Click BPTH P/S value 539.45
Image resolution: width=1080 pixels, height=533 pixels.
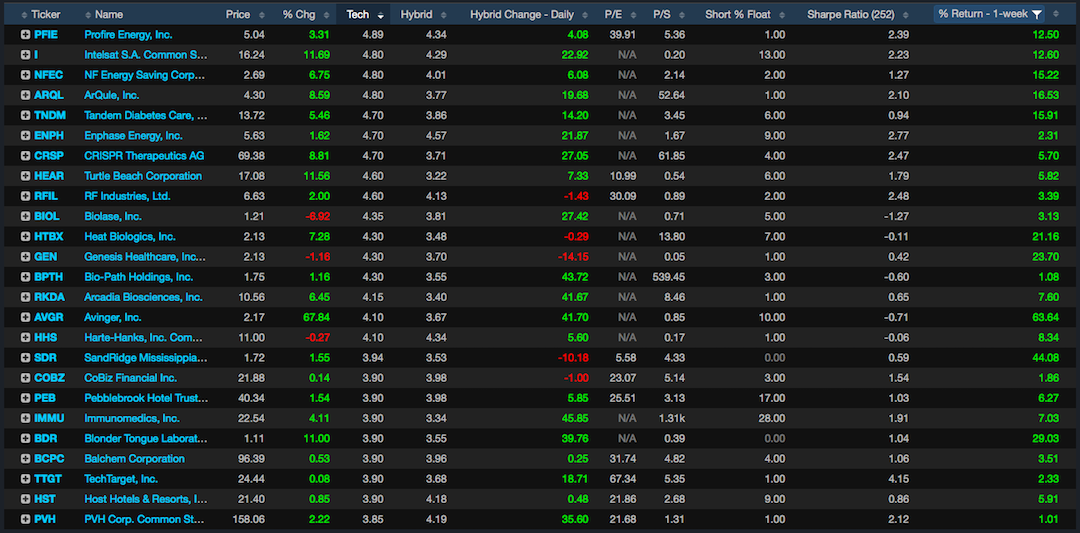coord(669,277)
